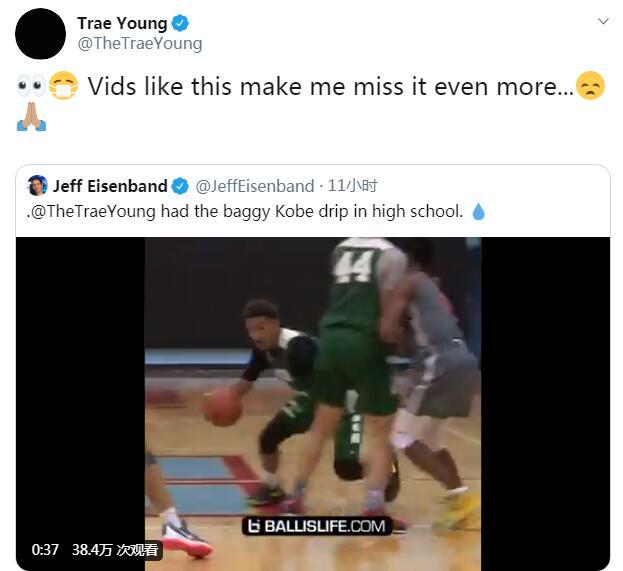This screenshot has width=623, height=571.
Task: Open the 11小时 quoted tweet timestamp
Action: (x=352, y=186)
